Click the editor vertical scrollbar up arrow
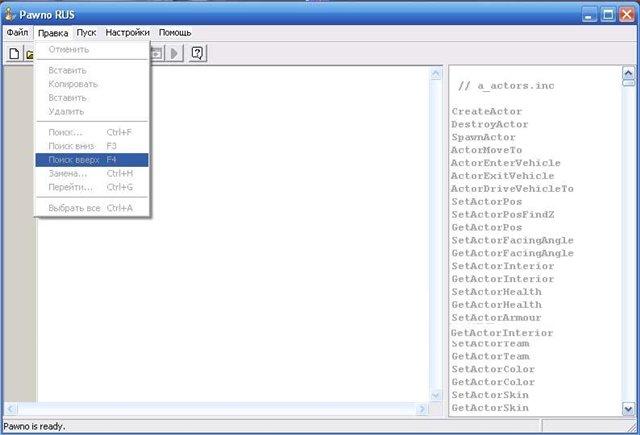 (436, 74)
